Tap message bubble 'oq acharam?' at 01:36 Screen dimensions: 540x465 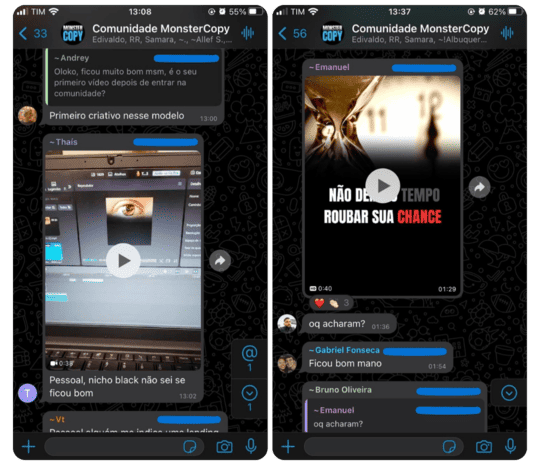[349, 324]
